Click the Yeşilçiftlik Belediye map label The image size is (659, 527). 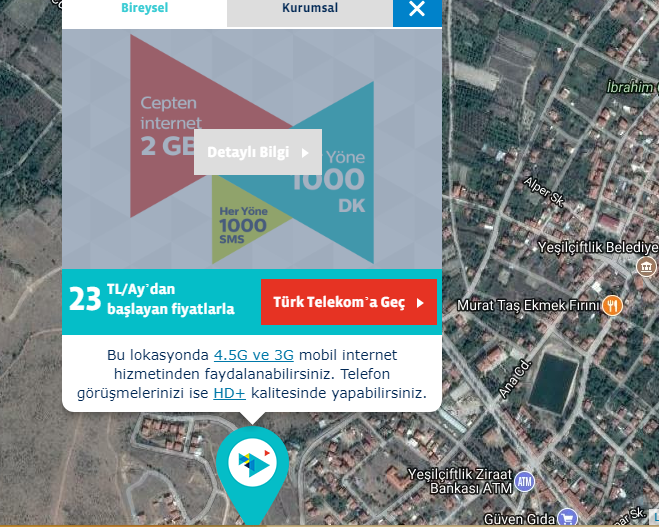(598, 247)
